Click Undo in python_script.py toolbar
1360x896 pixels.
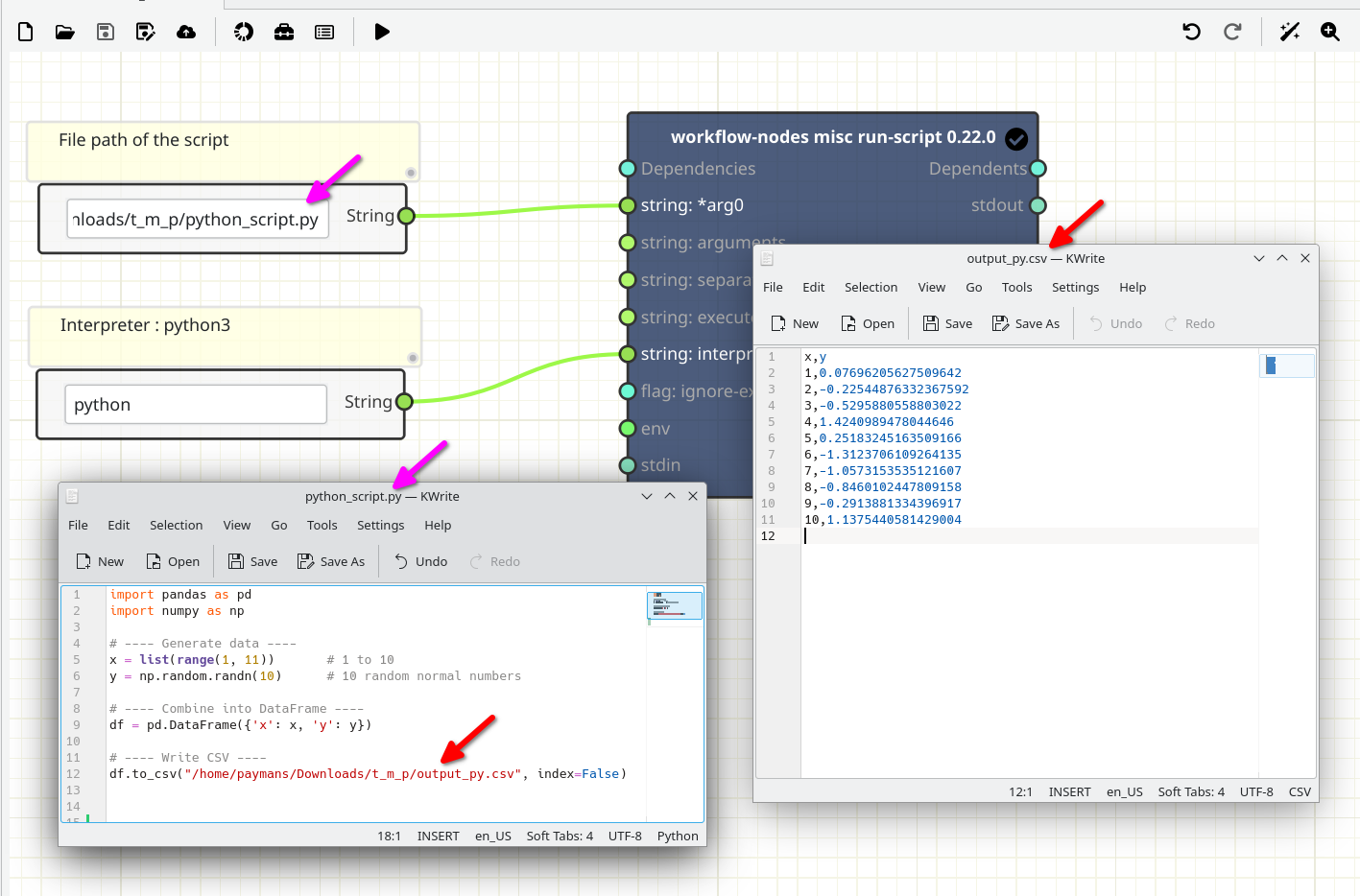click(x=420, y=561)
